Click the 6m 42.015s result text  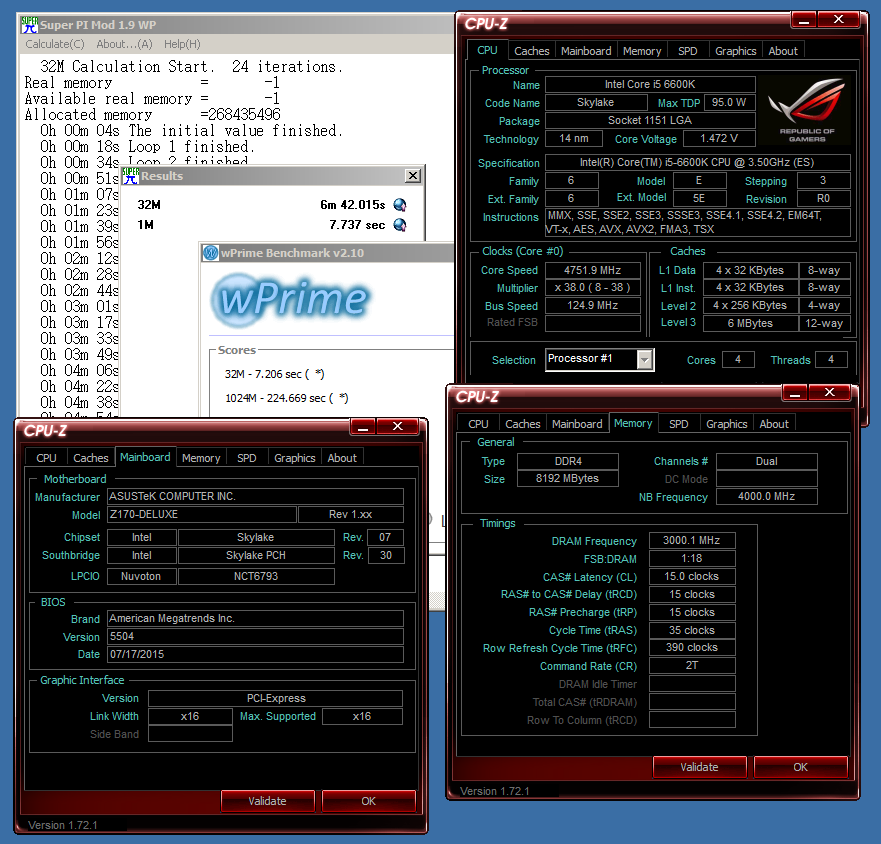point(353,205)
